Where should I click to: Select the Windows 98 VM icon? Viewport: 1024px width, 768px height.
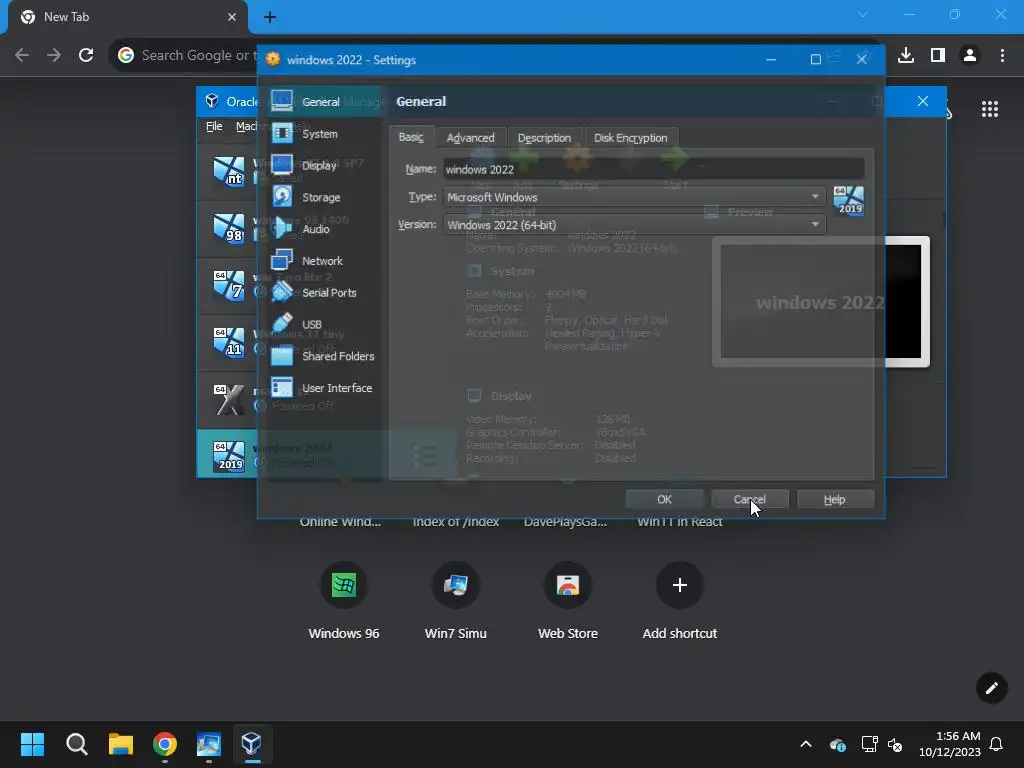tap(229, 229)
